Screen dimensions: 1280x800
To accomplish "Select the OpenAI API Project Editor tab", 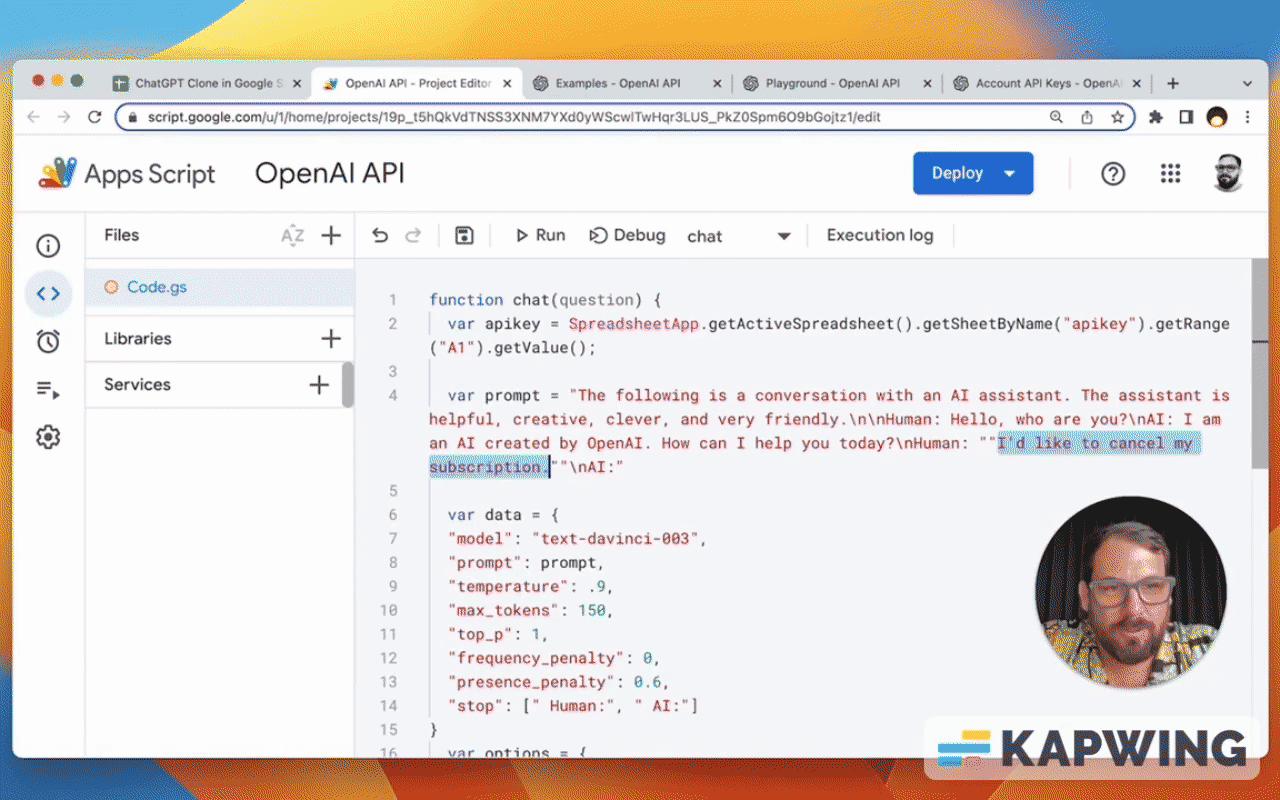I will (418, 84).
